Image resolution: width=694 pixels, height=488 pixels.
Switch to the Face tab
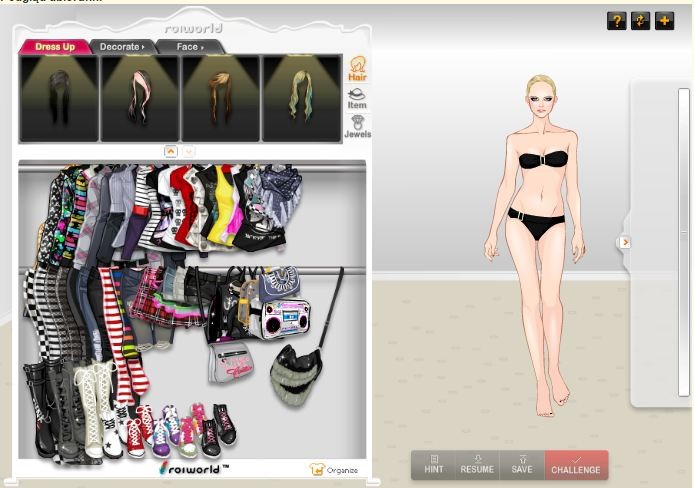pos(189,47)
